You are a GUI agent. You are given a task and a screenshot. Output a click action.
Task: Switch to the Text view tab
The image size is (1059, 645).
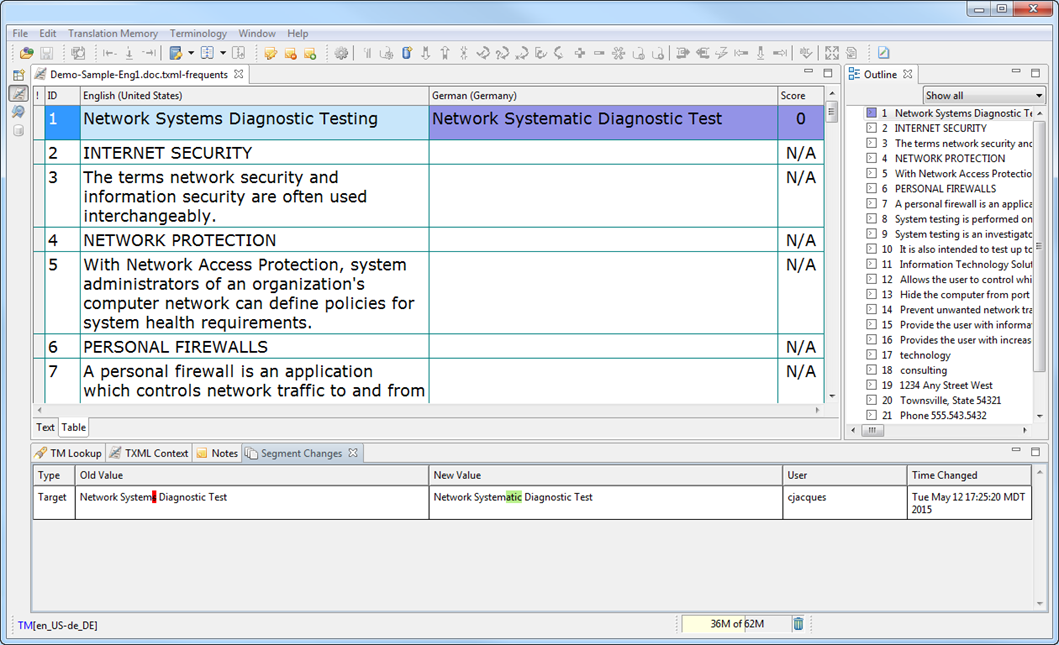[45, 427]
